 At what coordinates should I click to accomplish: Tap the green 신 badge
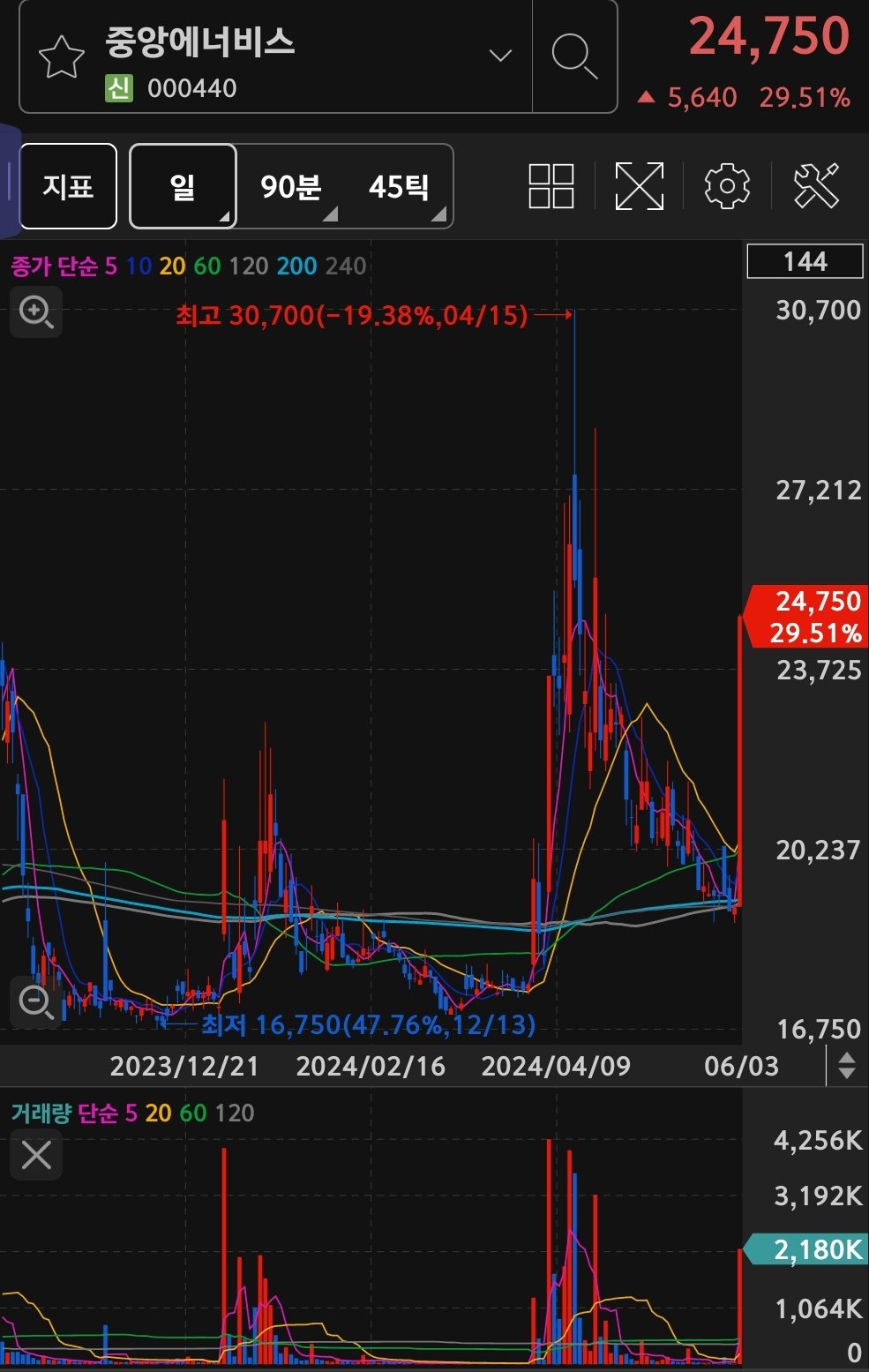tap(119, 88)
